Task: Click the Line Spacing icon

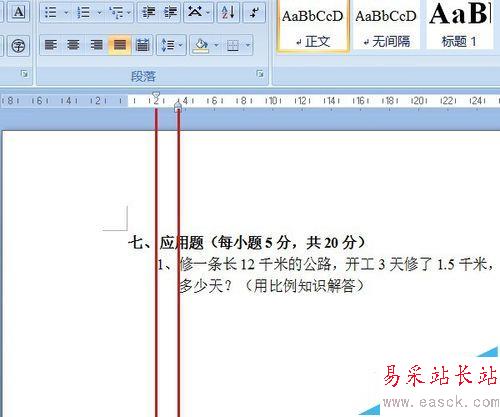Action: [168, 45]
